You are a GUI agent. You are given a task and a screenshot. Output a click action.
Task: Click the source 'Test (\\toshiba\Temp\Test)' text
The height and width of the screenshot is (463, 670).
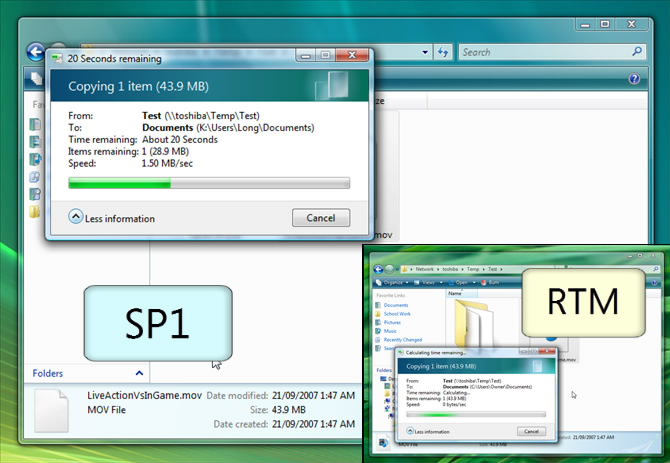(x=200, y=116)
